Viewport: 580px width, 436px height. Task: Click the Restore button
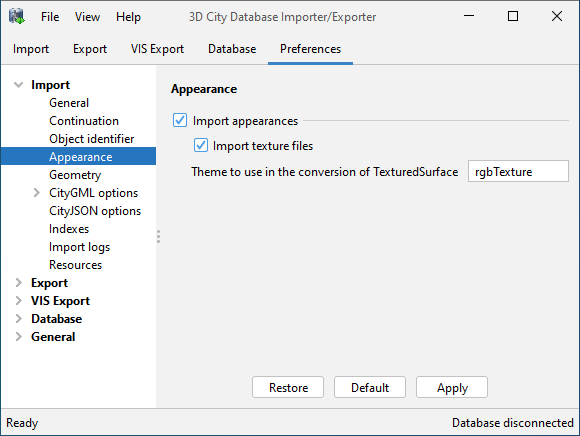288,387
